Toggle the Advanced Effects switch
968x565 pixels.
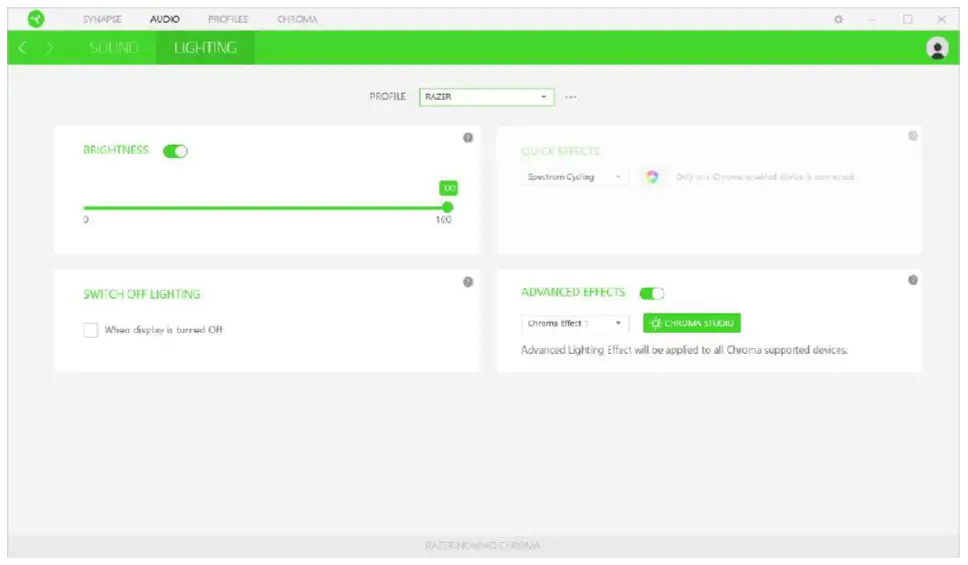pos(652,293)
